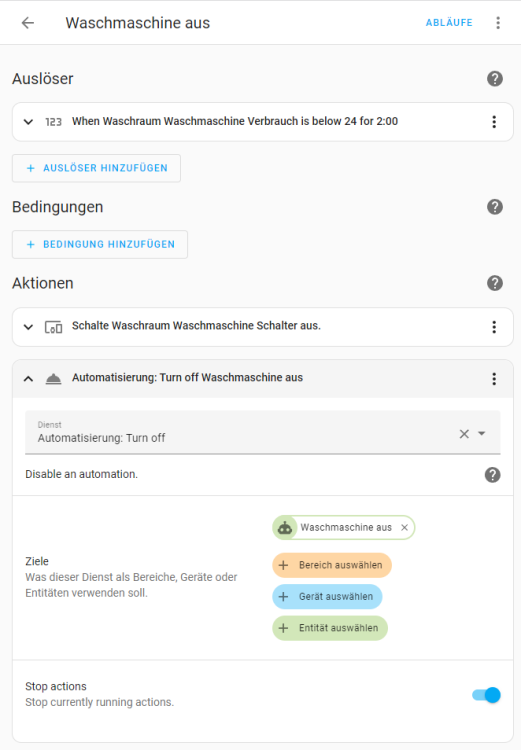Open help for the Bedingungen section
Screen dimensions: 521x750
[x=495, y=207]
